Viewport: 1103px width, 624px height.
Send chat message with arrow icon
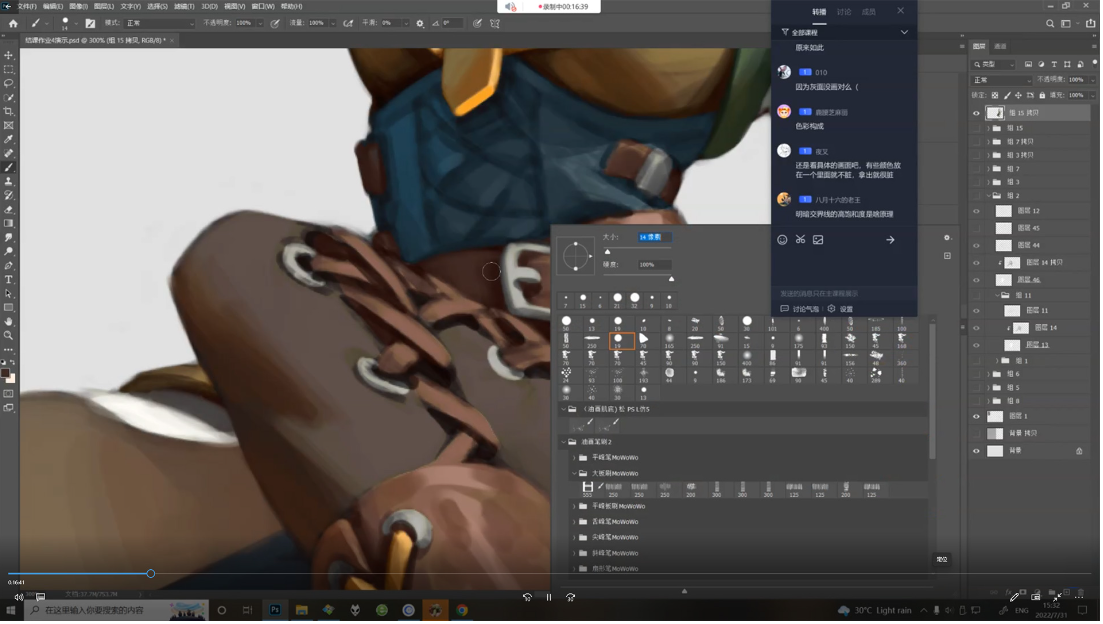[x=891, y=240]
